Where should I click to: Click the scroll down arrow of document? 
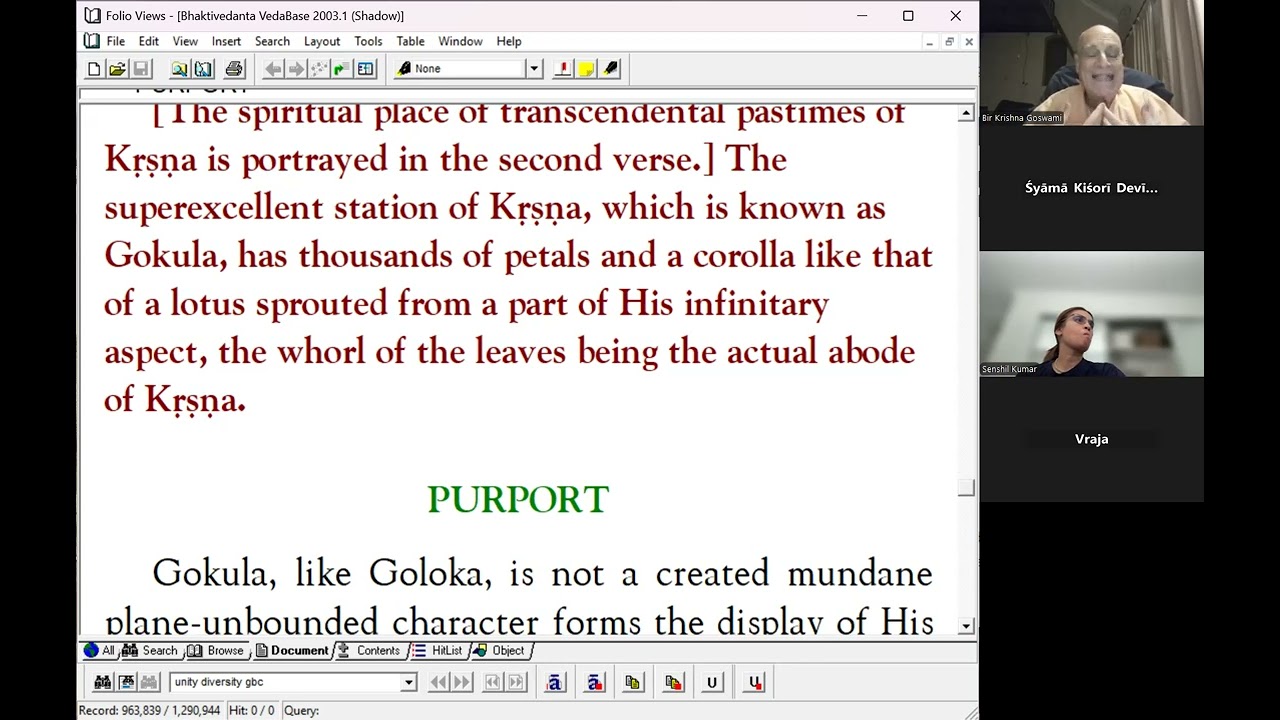[966, 626]
